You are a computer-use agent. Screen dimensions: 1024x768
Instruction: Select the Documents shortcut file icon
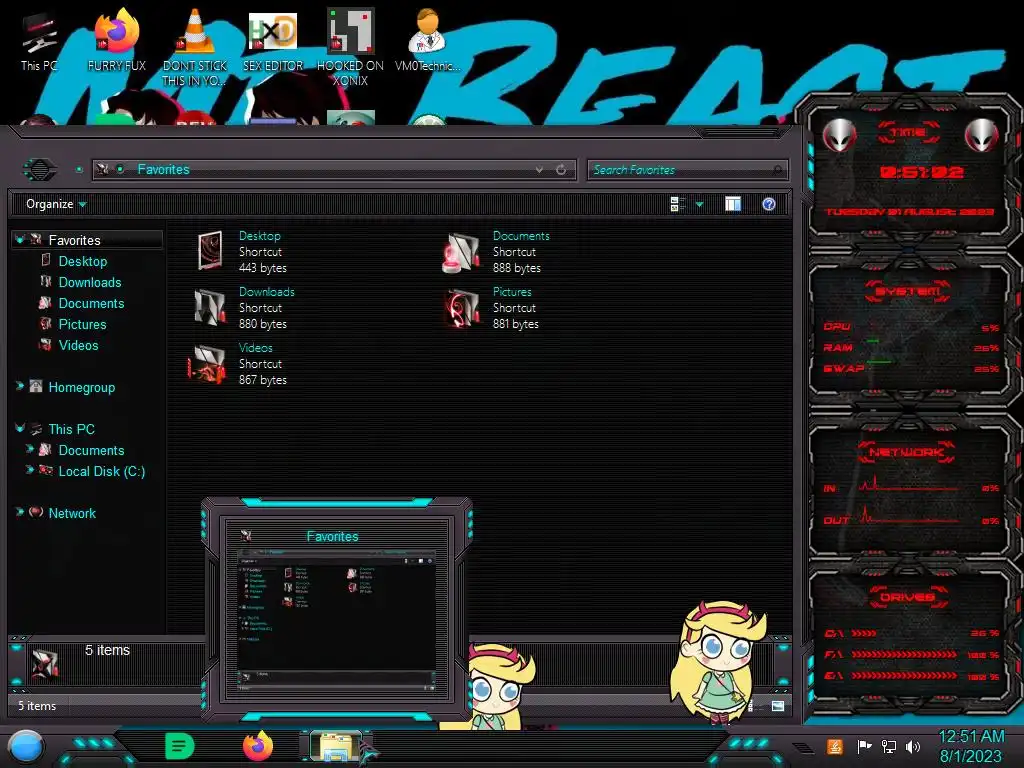coord(461,252)
